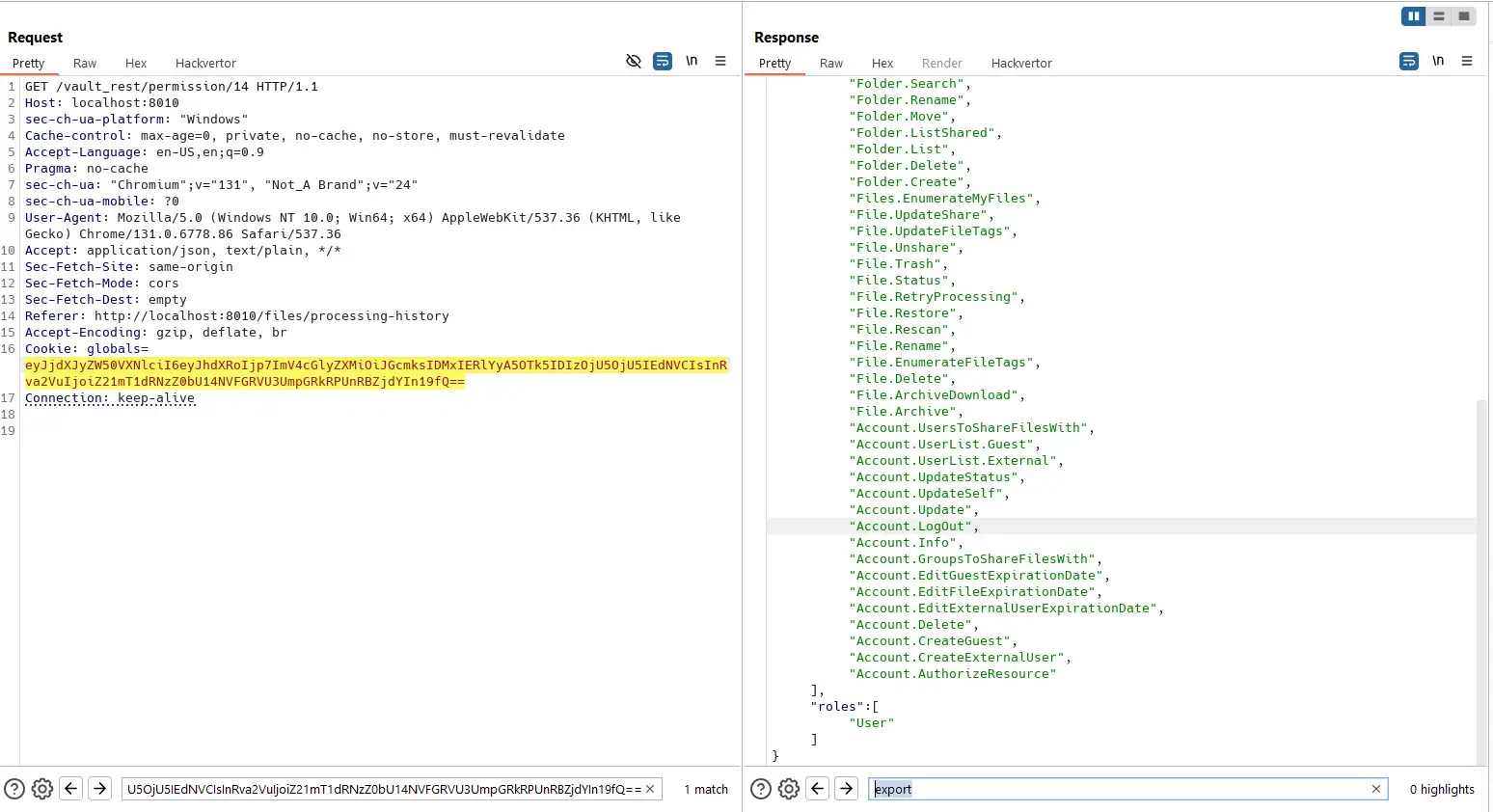Clear the Request search field
The width and height of the screenshot is (1493, 812).
pyautogui.click(x=650, y=789)
